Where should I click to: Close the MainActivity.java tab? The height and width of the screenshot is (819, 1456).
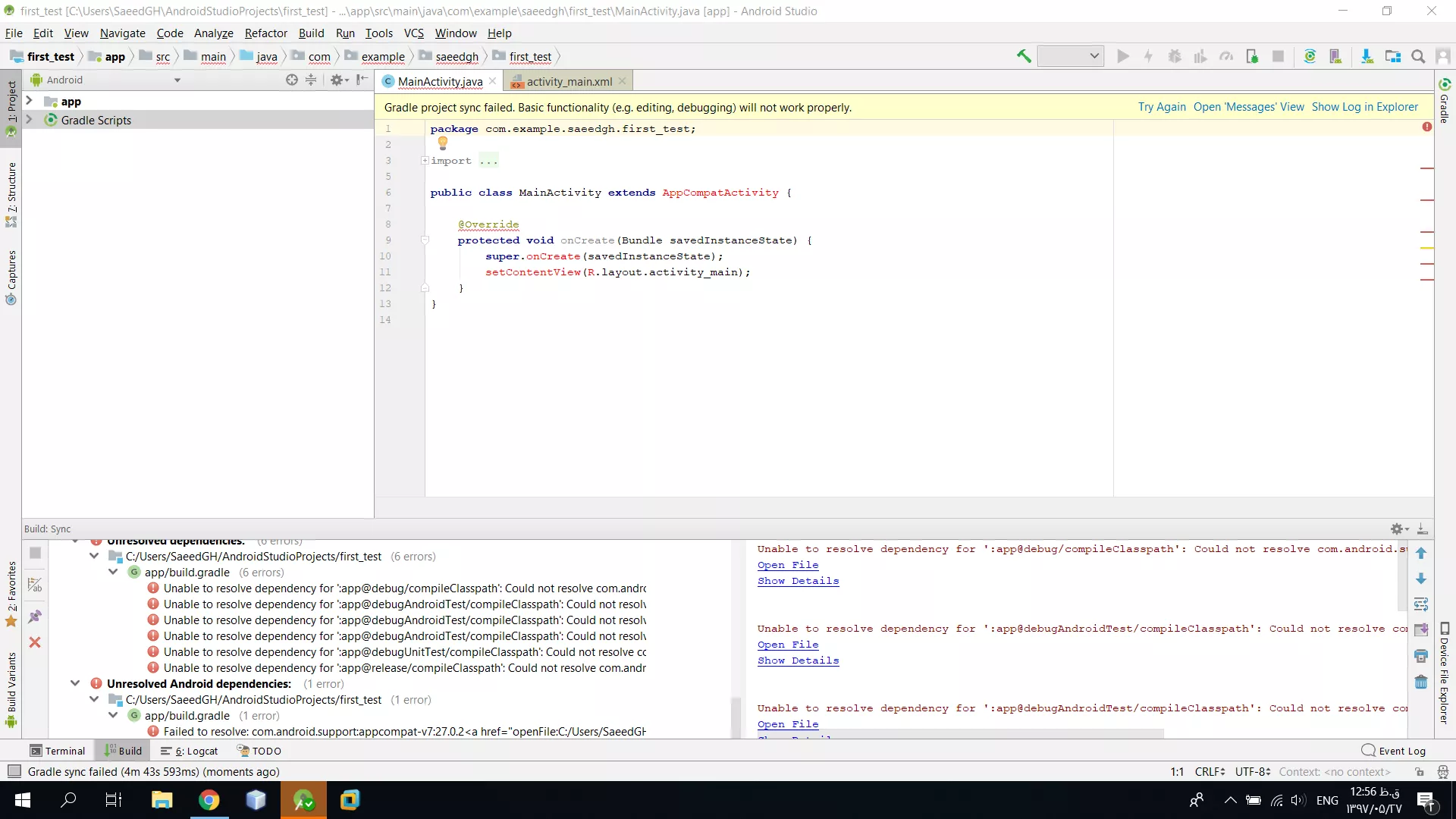[x=493, y=81]
